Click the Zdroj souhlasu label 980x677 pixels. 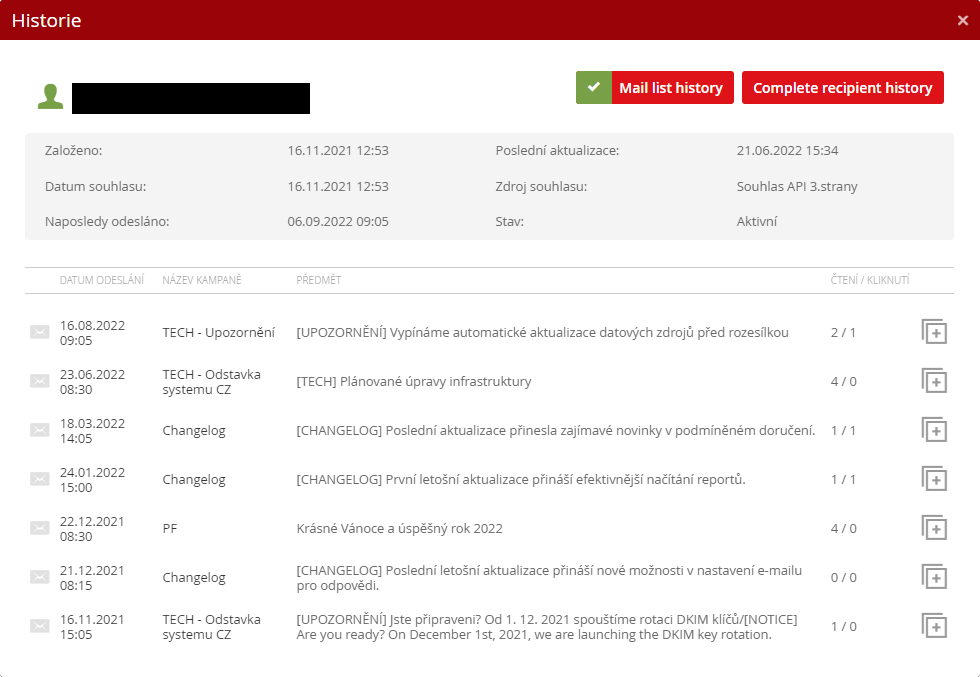coord(541,186)
